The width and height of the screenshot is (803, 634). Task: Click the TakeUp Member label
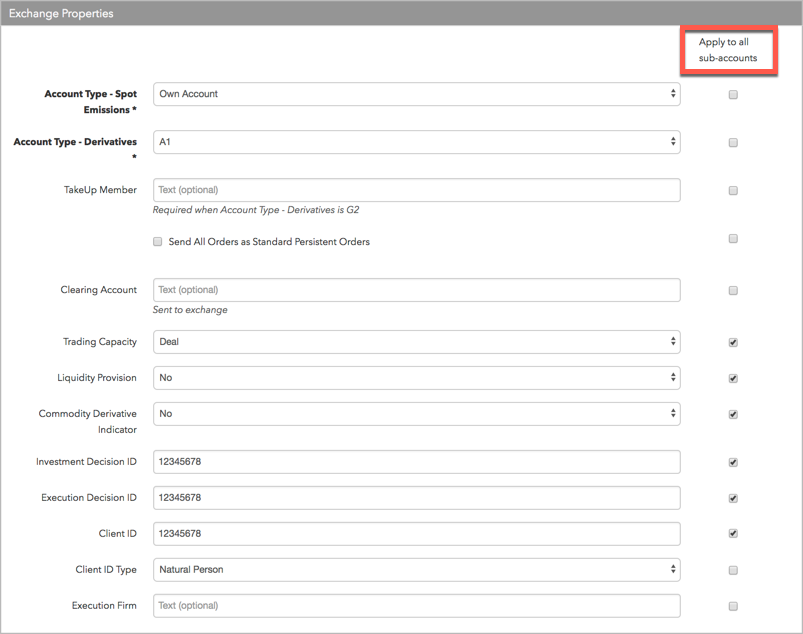[100, 189]
